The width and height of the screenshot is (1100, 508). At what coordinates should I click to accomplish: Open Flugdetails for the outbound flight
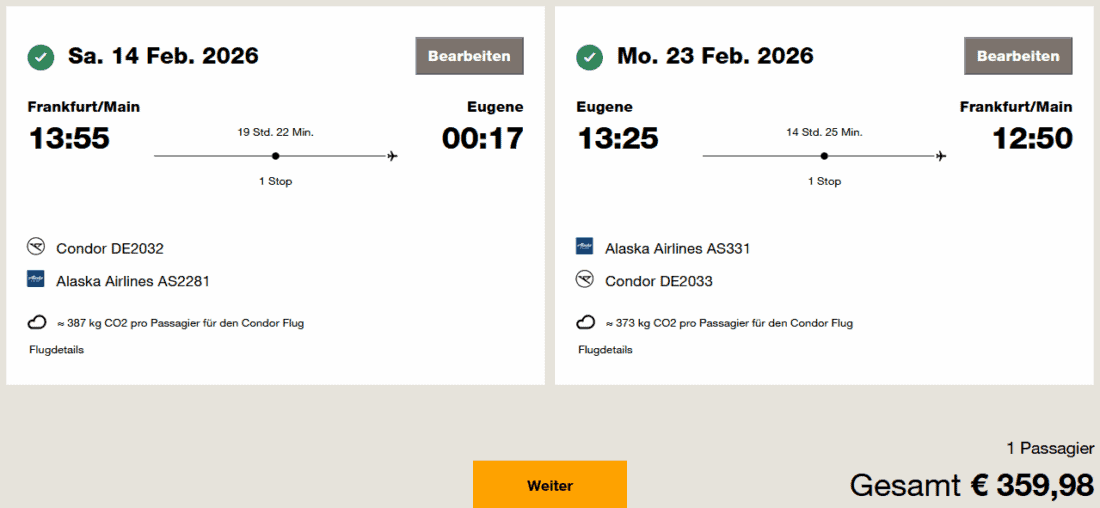coord(56,350)
